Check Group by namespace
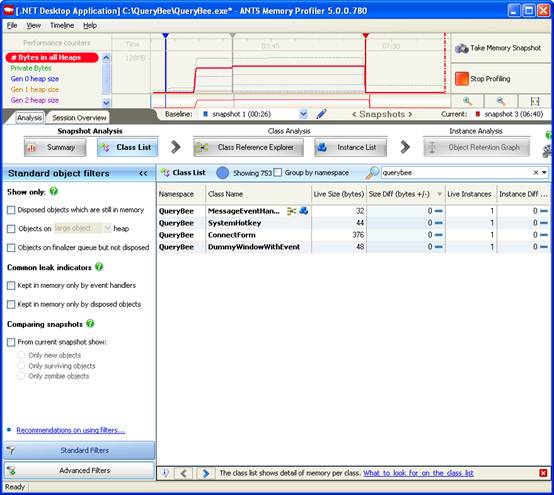 tap(278, 172)
